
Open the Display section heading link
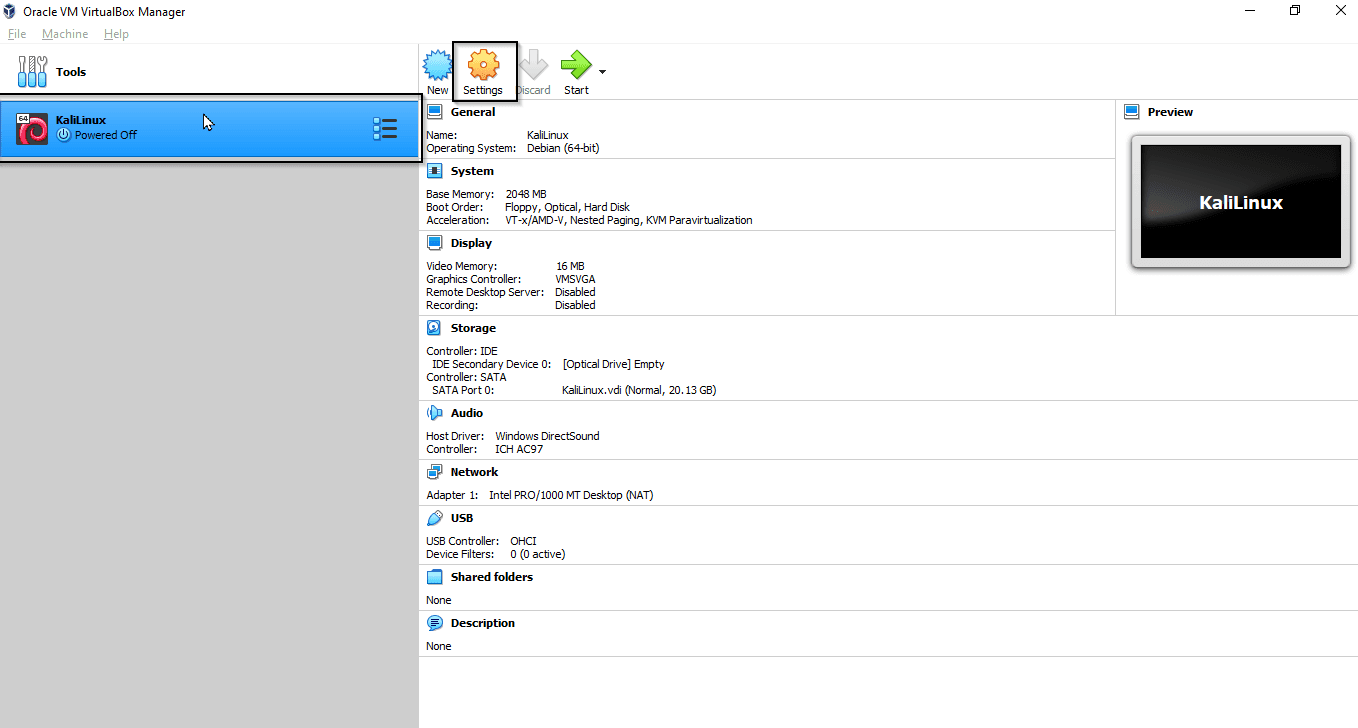(x=471, y=243)
